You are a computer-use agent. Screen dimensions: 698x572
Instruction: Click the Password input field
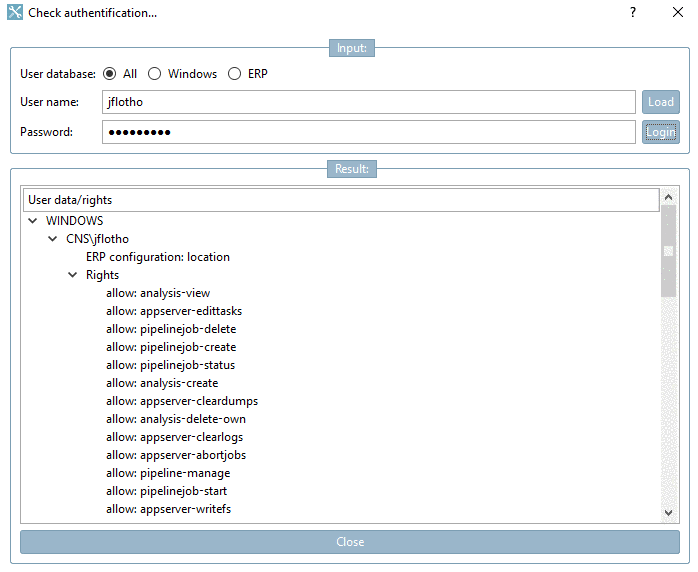click(x=369, y=132)
